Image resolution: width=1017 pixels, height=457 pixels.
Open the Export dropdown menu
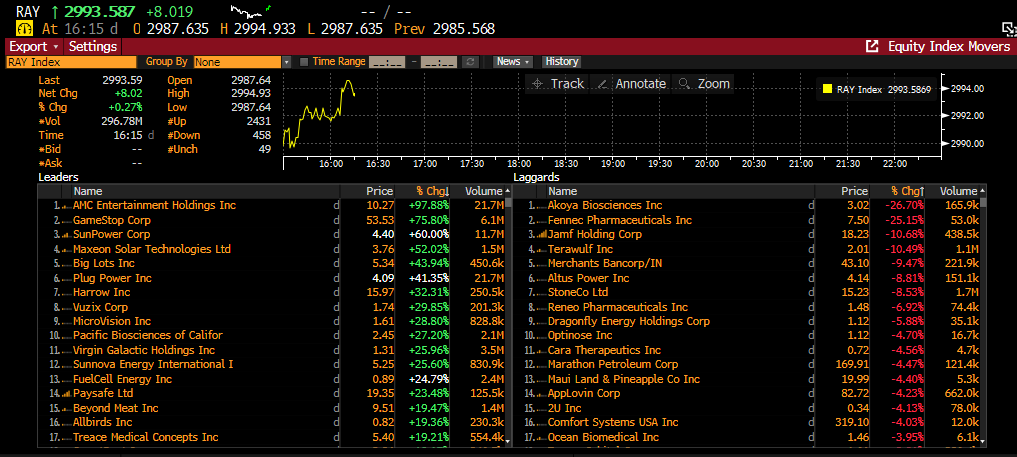(35, 47)
